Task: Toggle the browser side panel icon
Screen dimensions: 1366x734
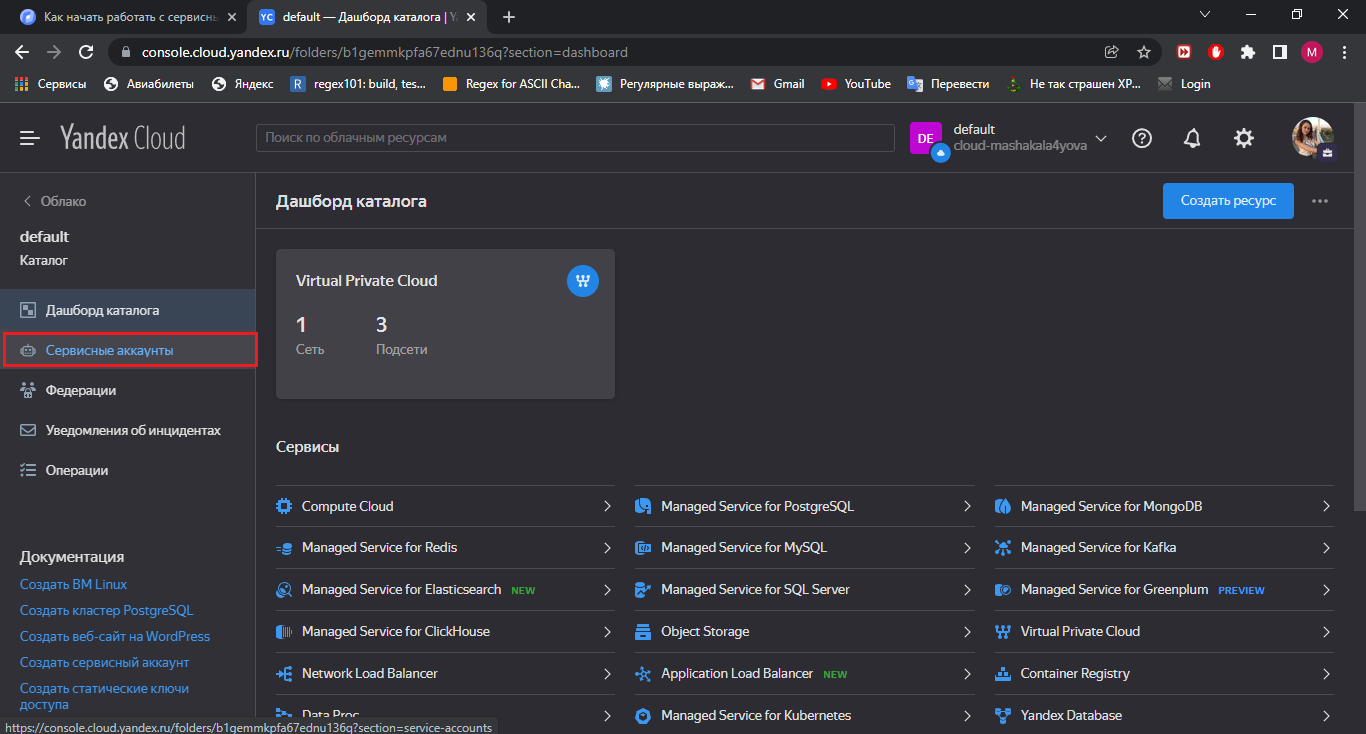Action: point(1279,52)
